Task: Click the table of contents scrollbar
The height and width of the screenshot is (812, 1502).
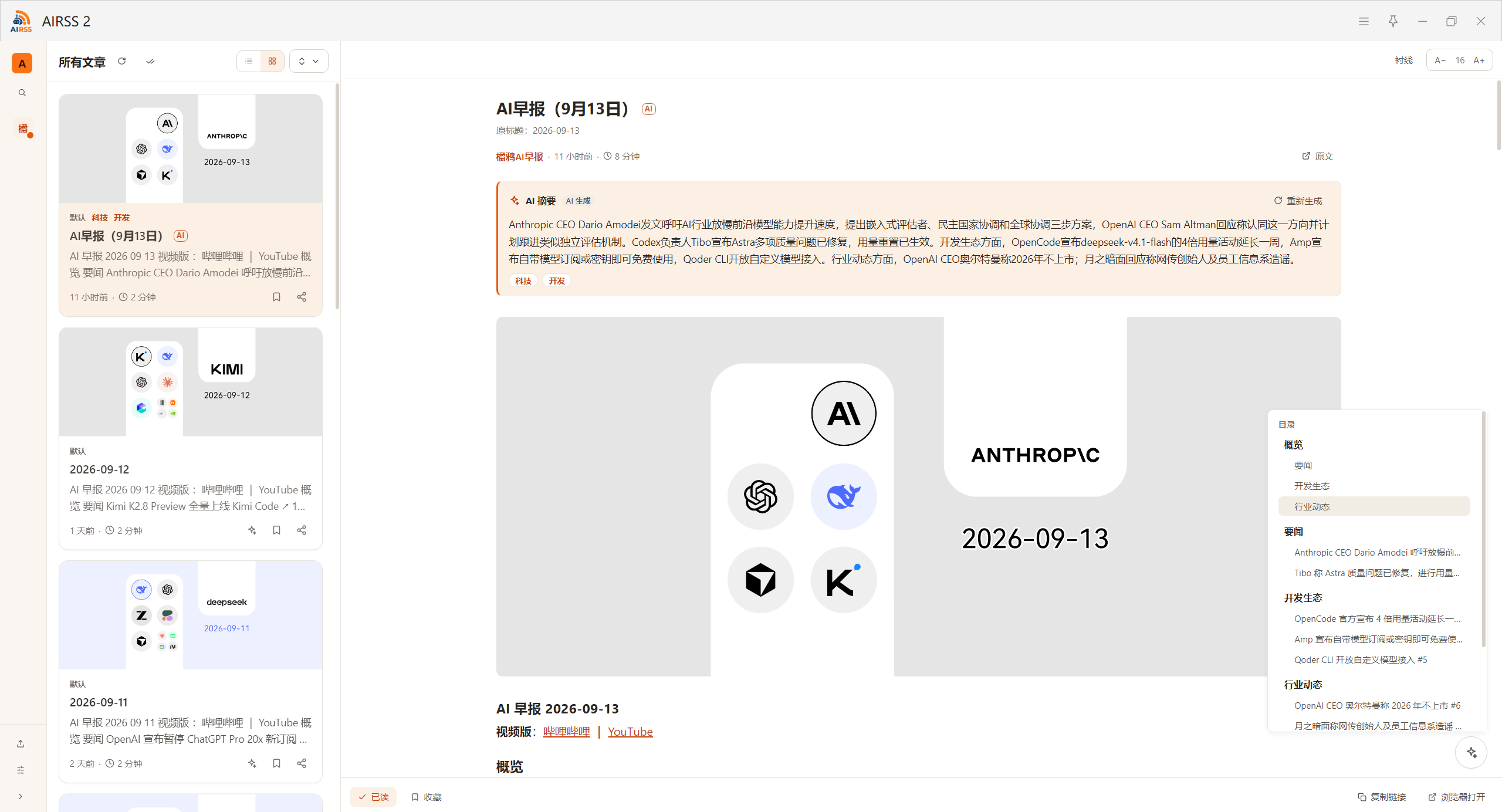Action: [x=1484, y=529]
